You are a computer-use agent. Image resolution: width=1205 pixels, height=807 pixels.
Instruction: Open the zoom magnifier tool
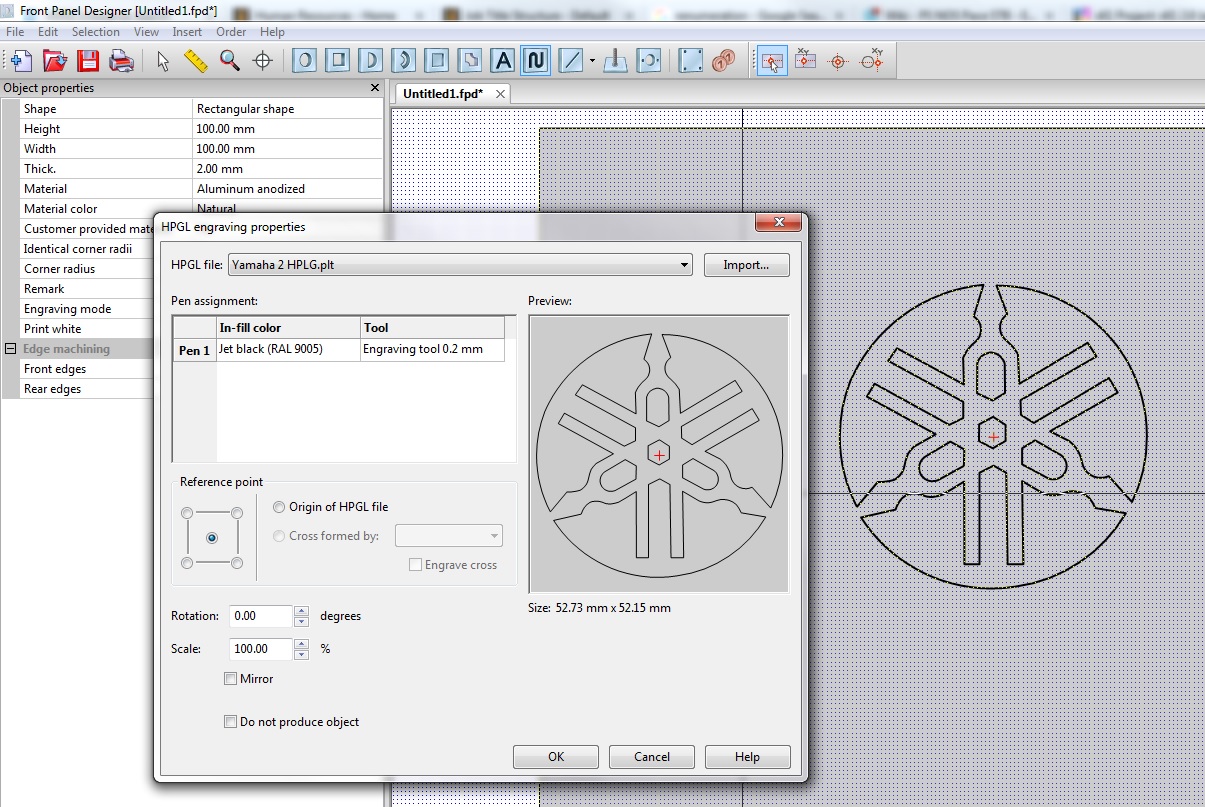coord(229,60)
